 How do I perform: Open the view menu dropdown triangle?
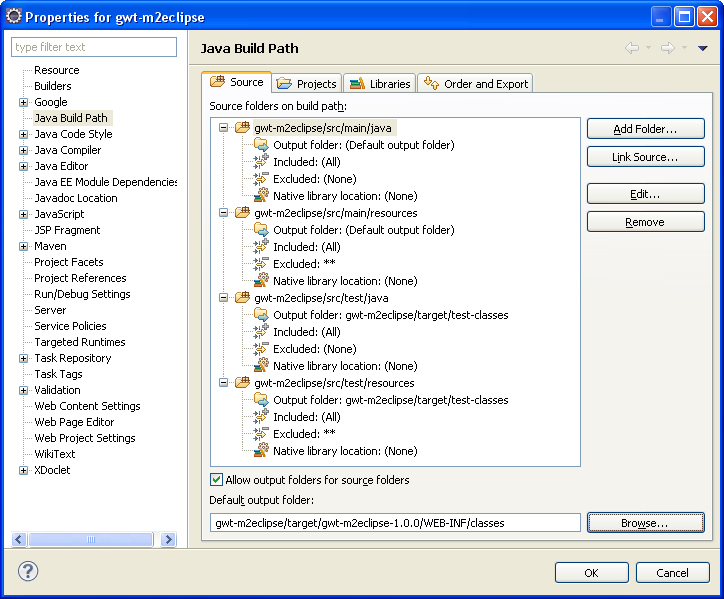pos(703,48)
